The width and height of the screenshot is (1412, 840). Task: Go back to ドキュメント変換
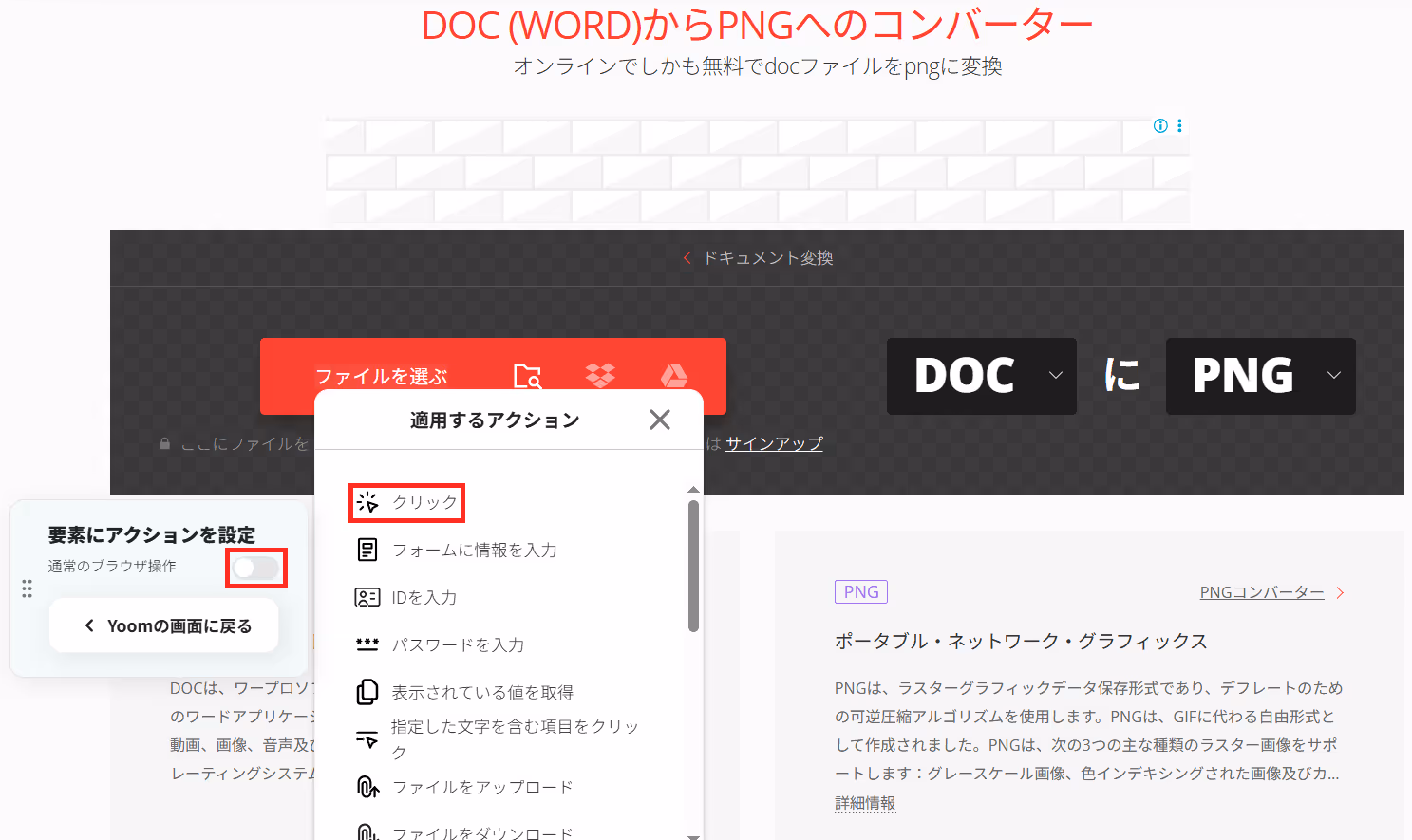tap(767, 258)
